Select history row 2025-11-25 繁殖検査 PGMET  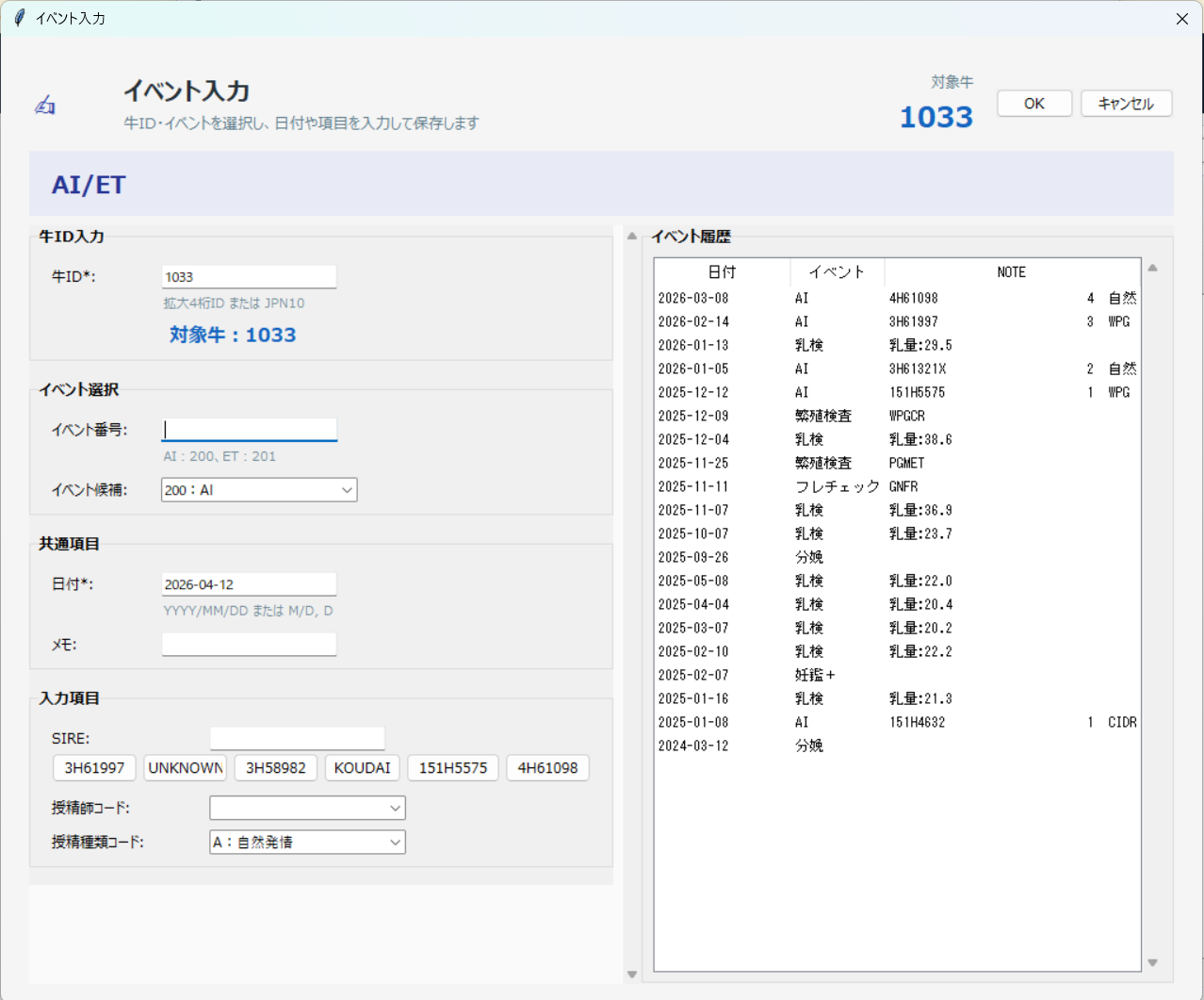[897, 463]
